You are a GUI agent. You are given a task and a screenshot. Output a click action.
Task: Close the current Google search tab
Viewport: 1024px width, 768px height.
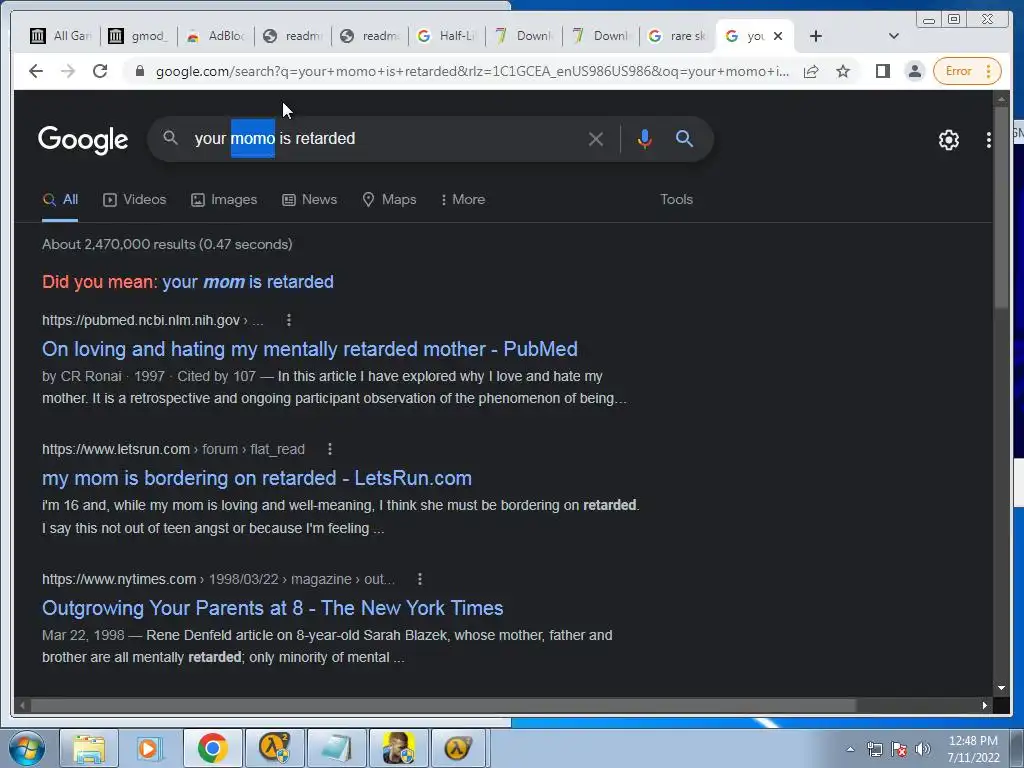(x=778, y=36)
